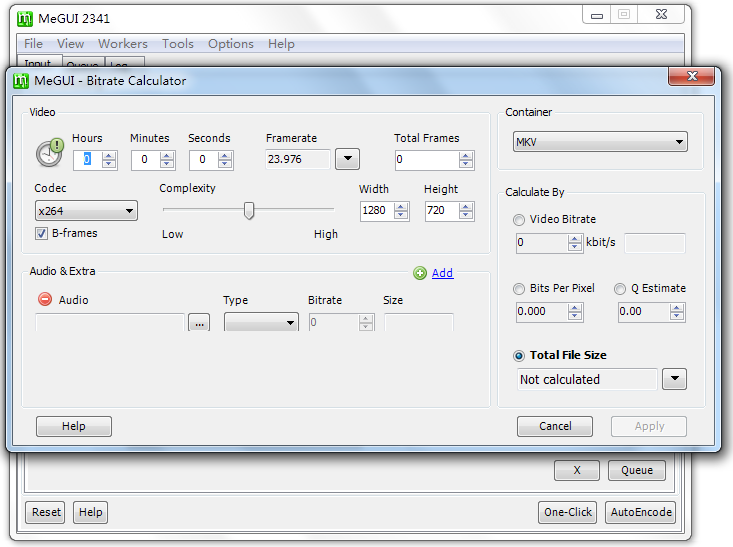Click the Width spinner arrows
Image resolution: width=733 pixels, height=547 pixels.
(x=401, y=210)
